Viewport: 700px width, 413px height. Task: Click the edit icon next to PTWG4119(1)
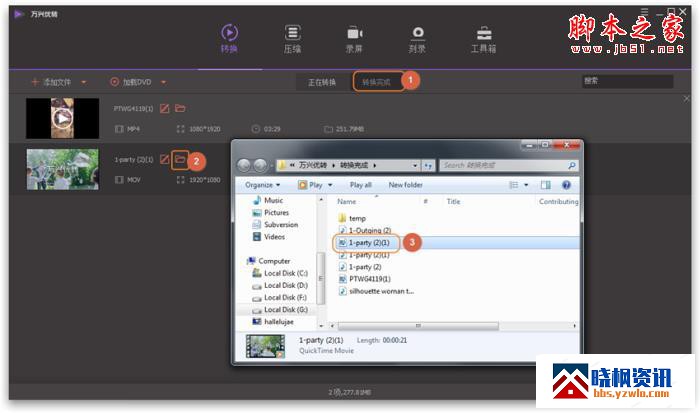165,108
